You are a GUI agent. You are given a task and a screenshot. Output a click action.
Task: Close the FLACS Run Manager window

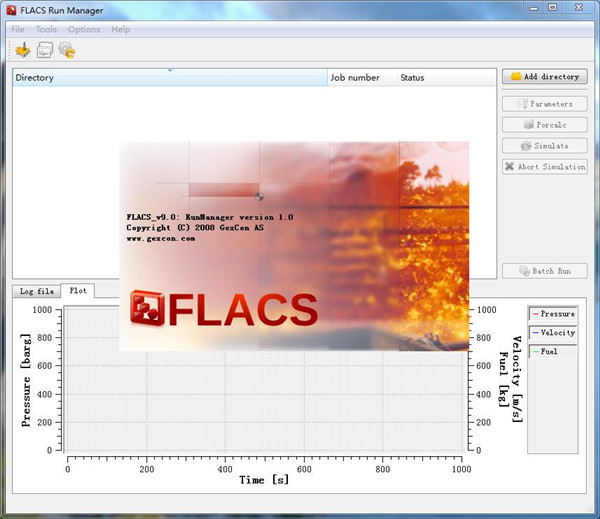[x=579, y=7]
